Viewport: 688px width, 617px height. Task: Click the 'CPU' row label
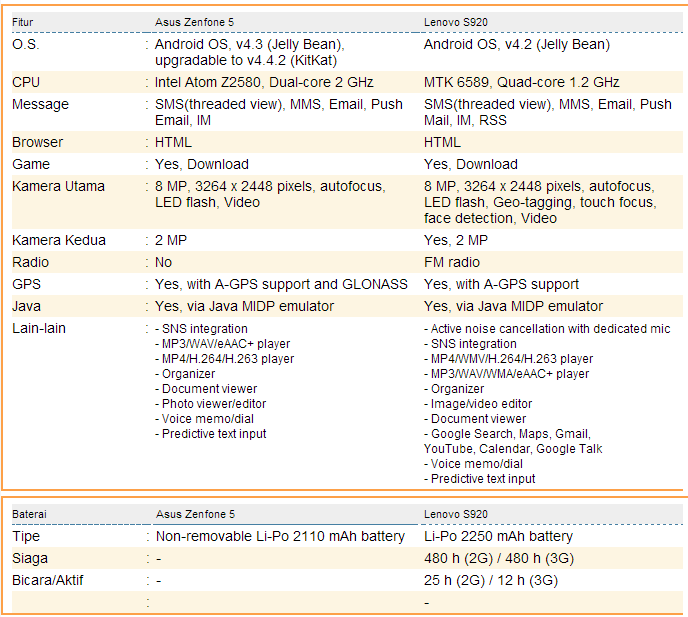pos(26,83)
